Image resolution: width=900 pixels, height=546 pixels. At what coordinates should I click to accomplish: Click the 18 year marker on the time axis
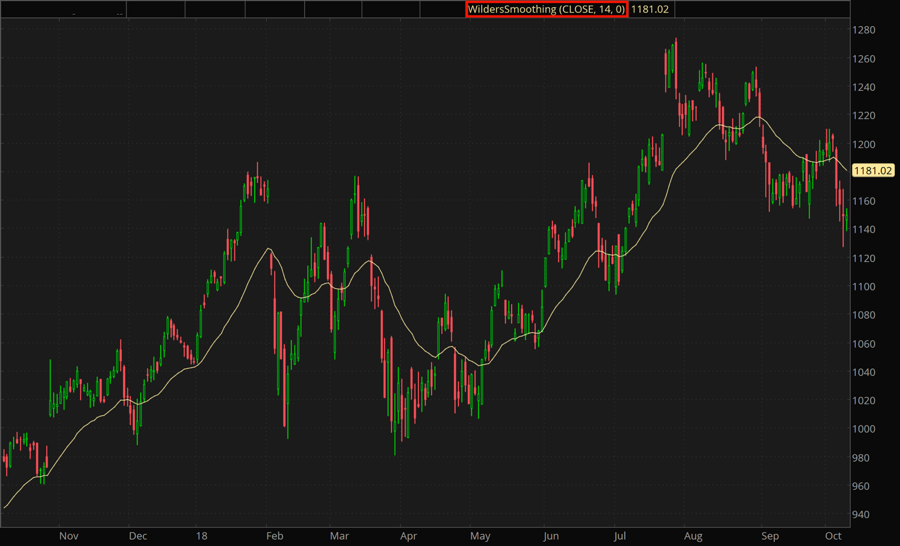[204, 535]
